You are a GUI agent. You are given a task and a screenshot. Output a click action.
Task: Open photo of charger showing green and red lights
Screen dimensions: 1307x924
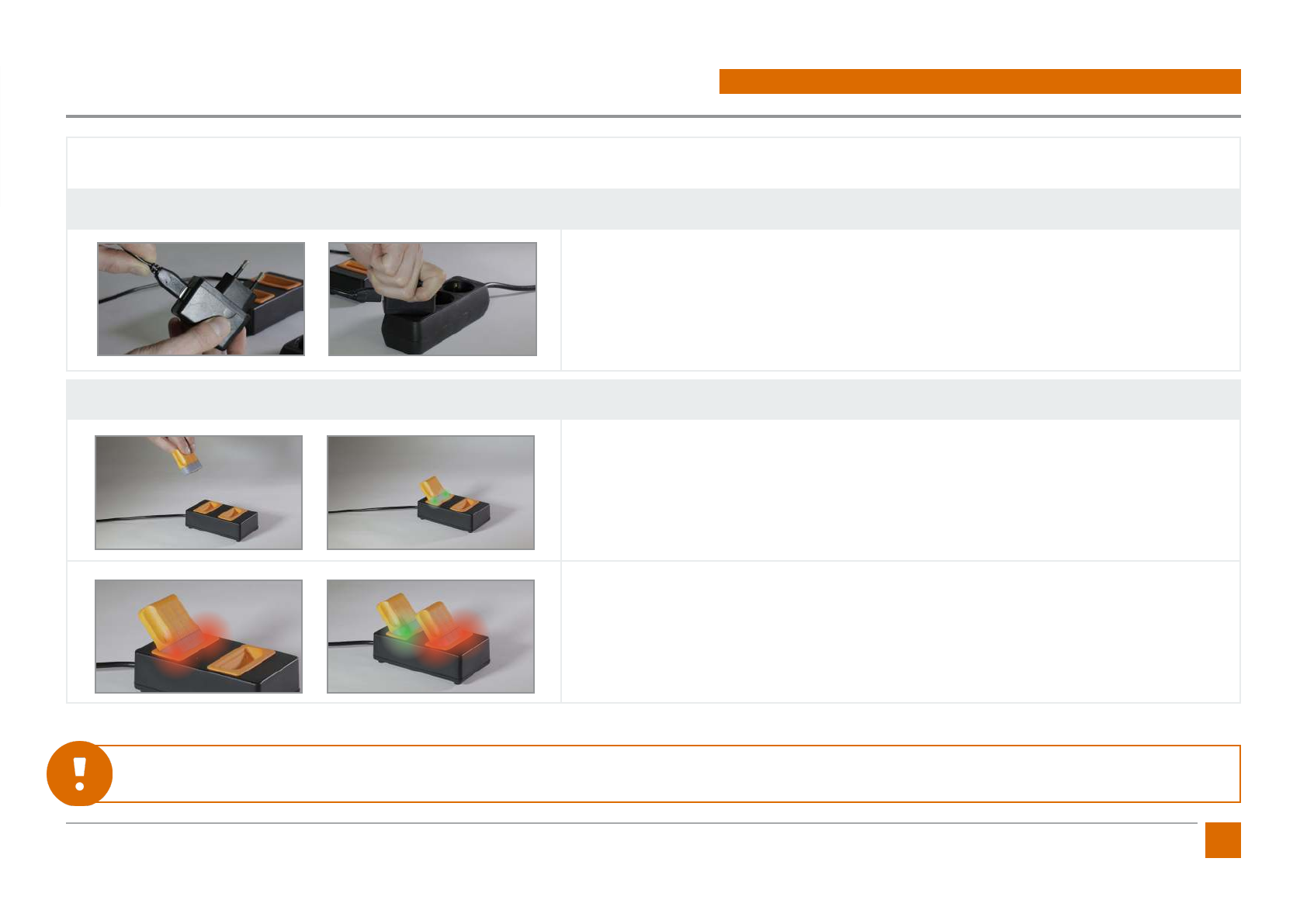pyautogui.click(x=431, y=636)
